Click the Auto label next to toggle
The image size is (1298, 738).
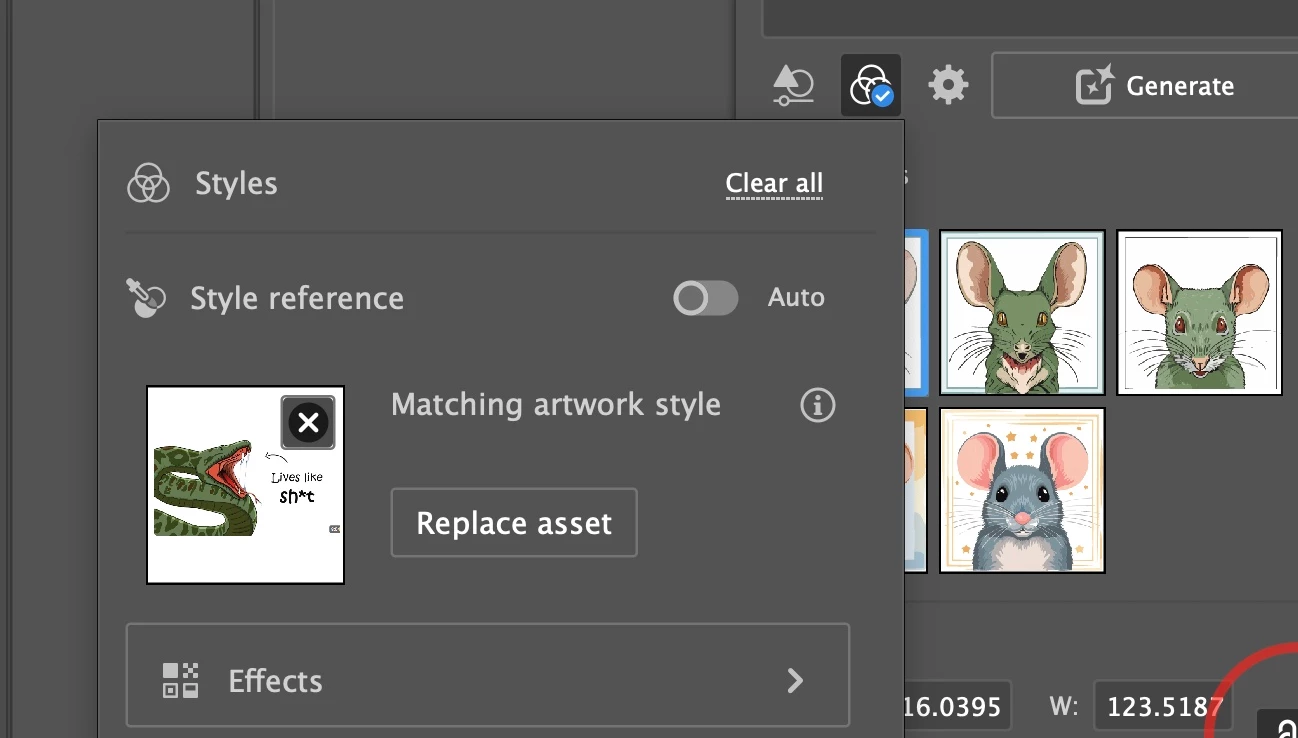coord(796,297)
